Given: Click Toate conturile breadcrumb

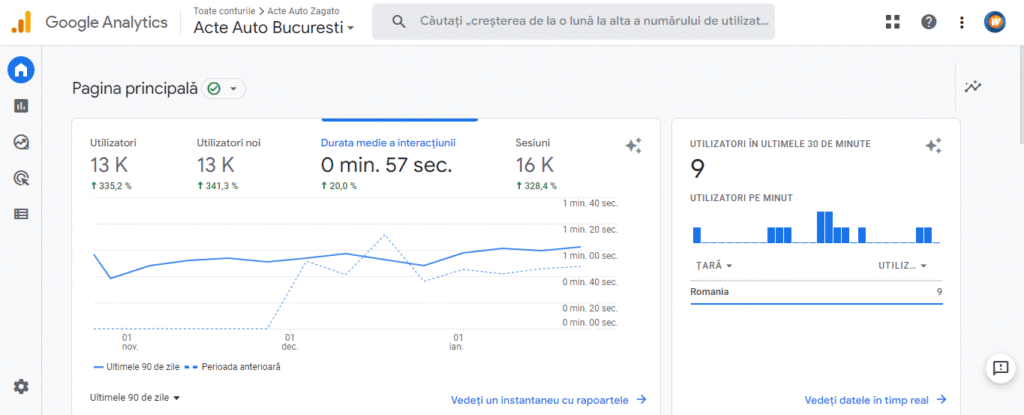Looking at the screenshot, I should pyautogui.click(x=224, y=11).
